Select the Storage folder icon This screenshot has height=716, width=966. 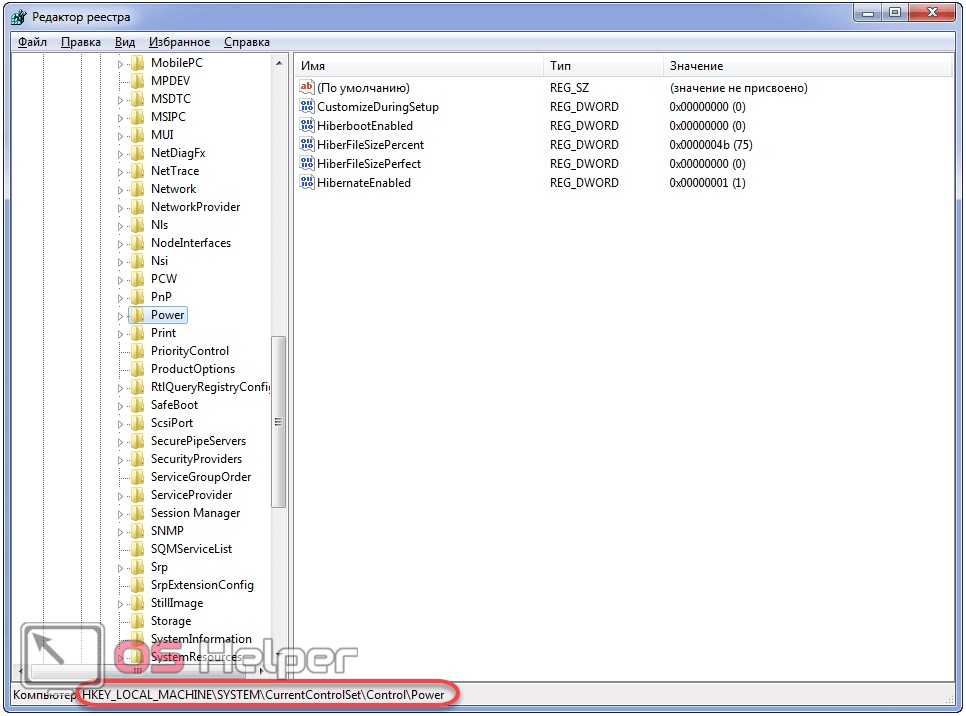pyautogui.click(x=138, y=621)
